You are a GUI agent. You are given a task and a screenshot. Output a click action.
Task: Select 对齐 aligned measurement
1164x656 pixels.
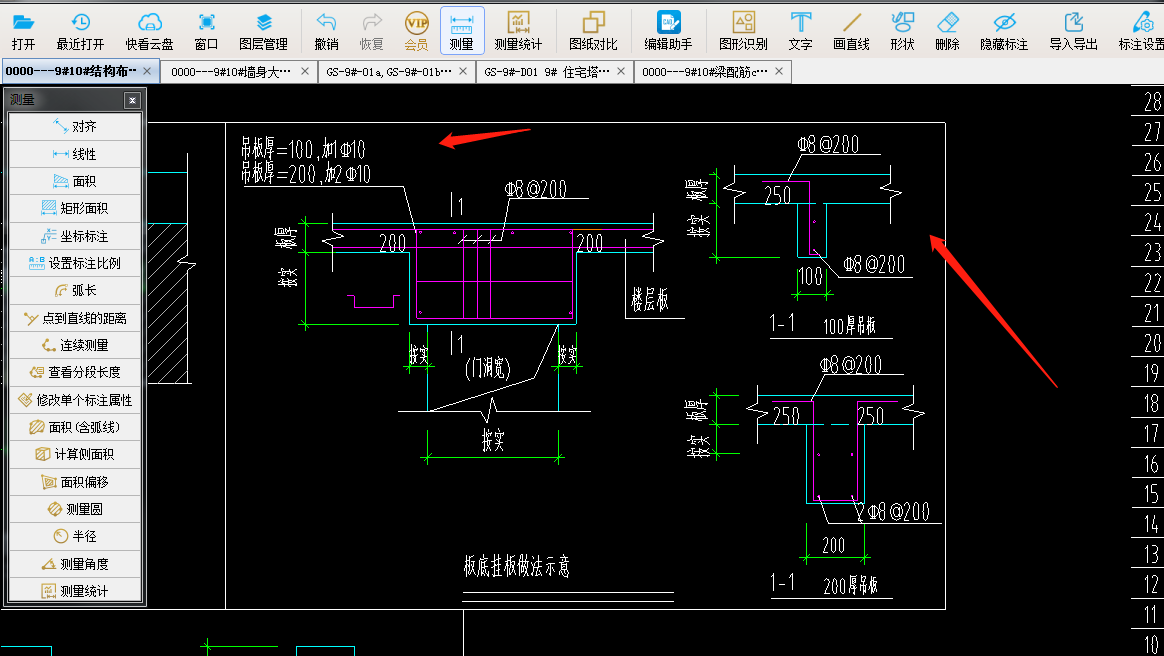(x=74, y=127)
